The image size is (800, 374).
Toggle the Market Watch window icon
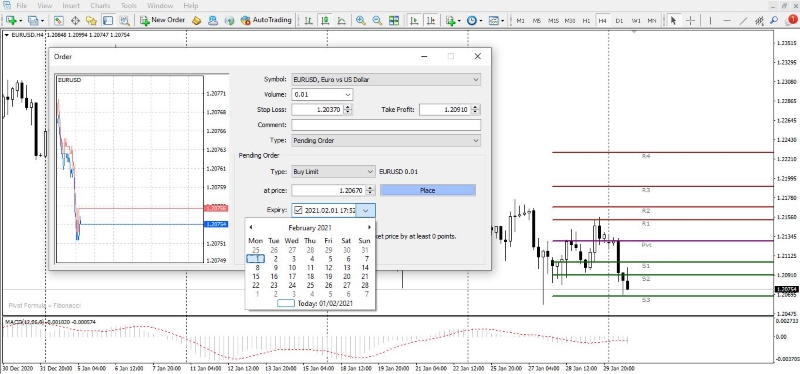(58, 20)
